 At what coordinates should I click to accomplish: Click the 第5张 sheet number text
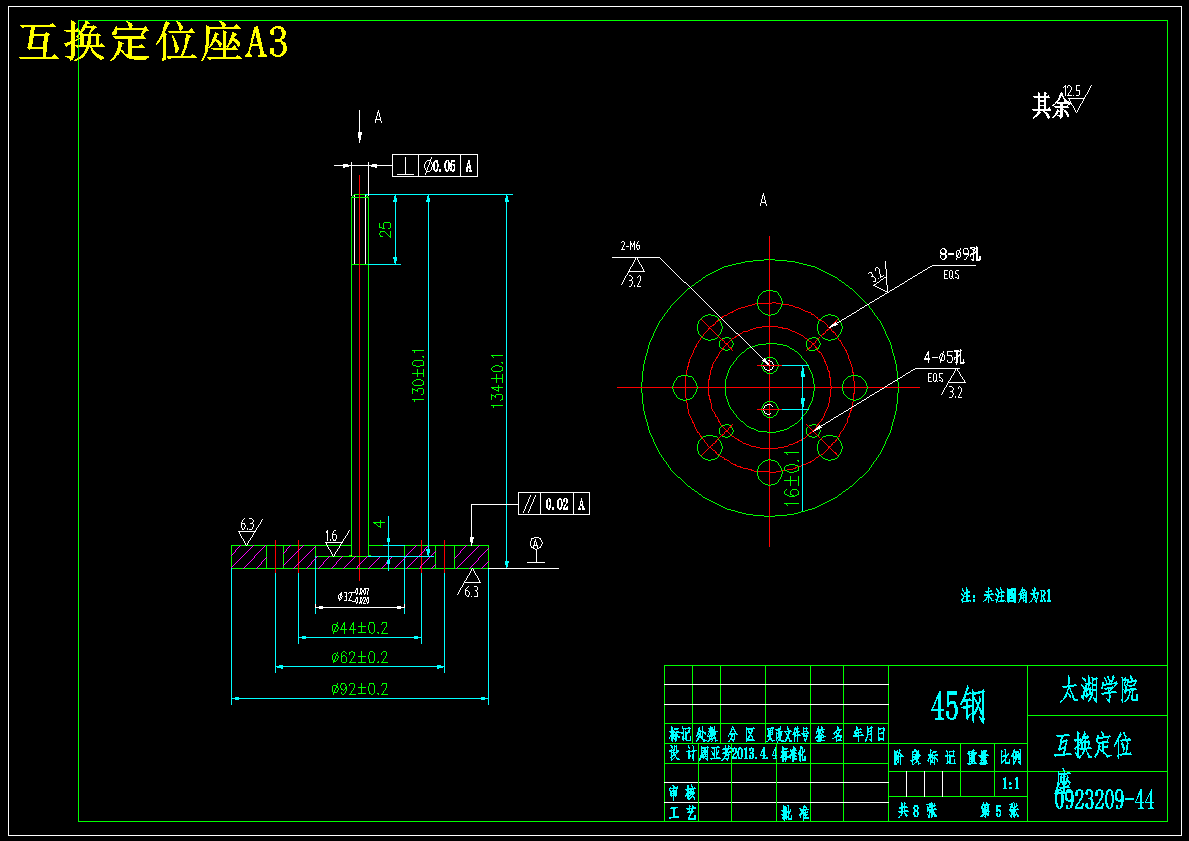point(999,810)
